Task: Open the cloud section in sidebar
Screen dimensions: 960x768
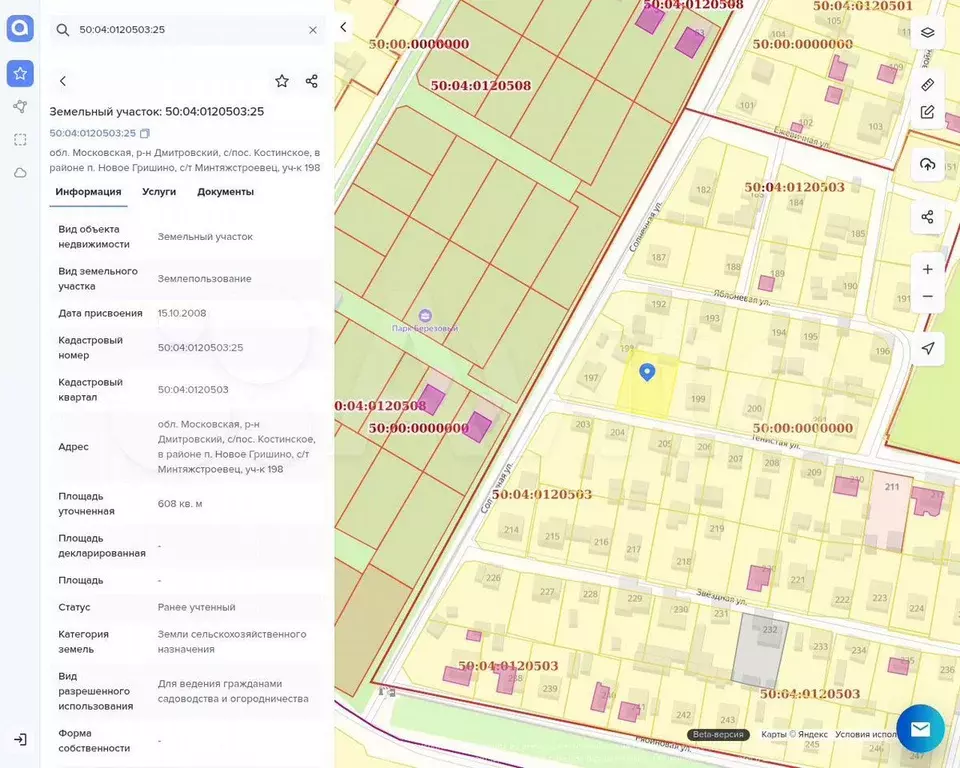Action: (20, 172)
